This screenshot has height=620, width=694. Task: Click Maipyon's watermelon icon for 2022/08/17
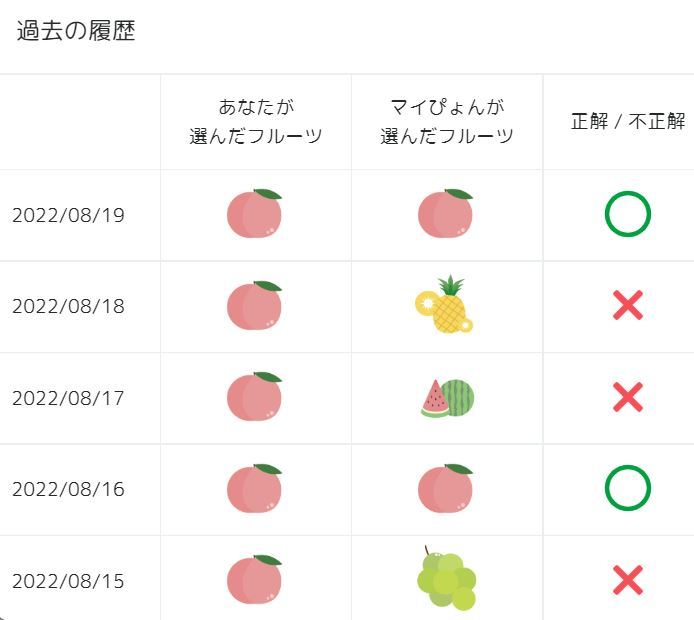[x=447, y=398]
